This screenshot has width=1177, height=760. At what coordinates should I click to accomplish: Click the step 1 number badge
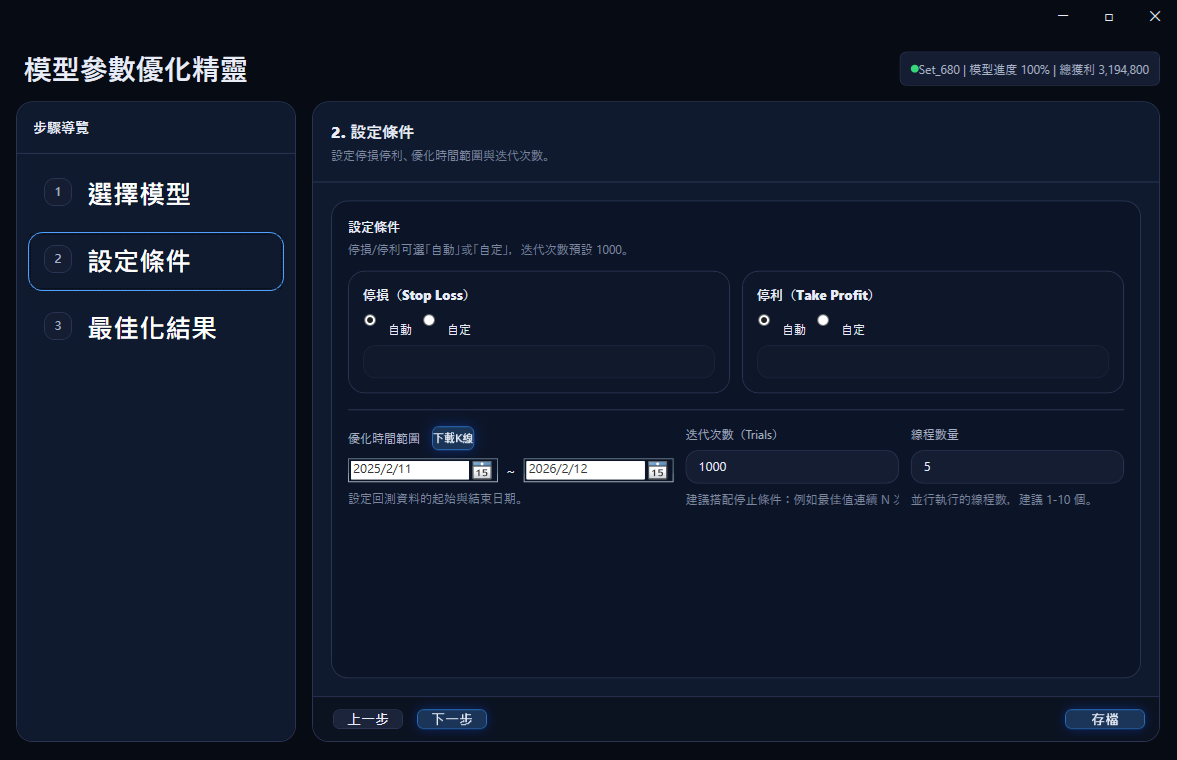pyautogui.click(x=58, y=192)
